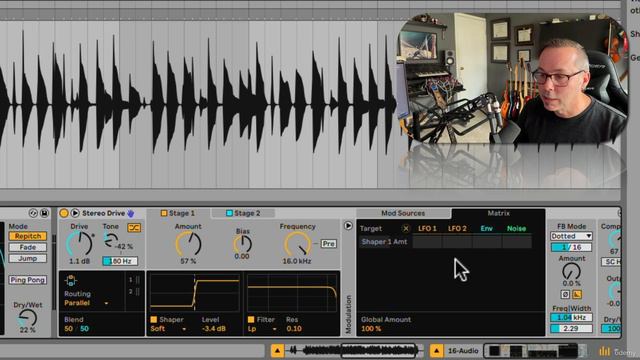The width and height of the screenshot is (640, 360).
Task: Click the 1.04 kHz frequency field
Action: click(x=571, y=318)
